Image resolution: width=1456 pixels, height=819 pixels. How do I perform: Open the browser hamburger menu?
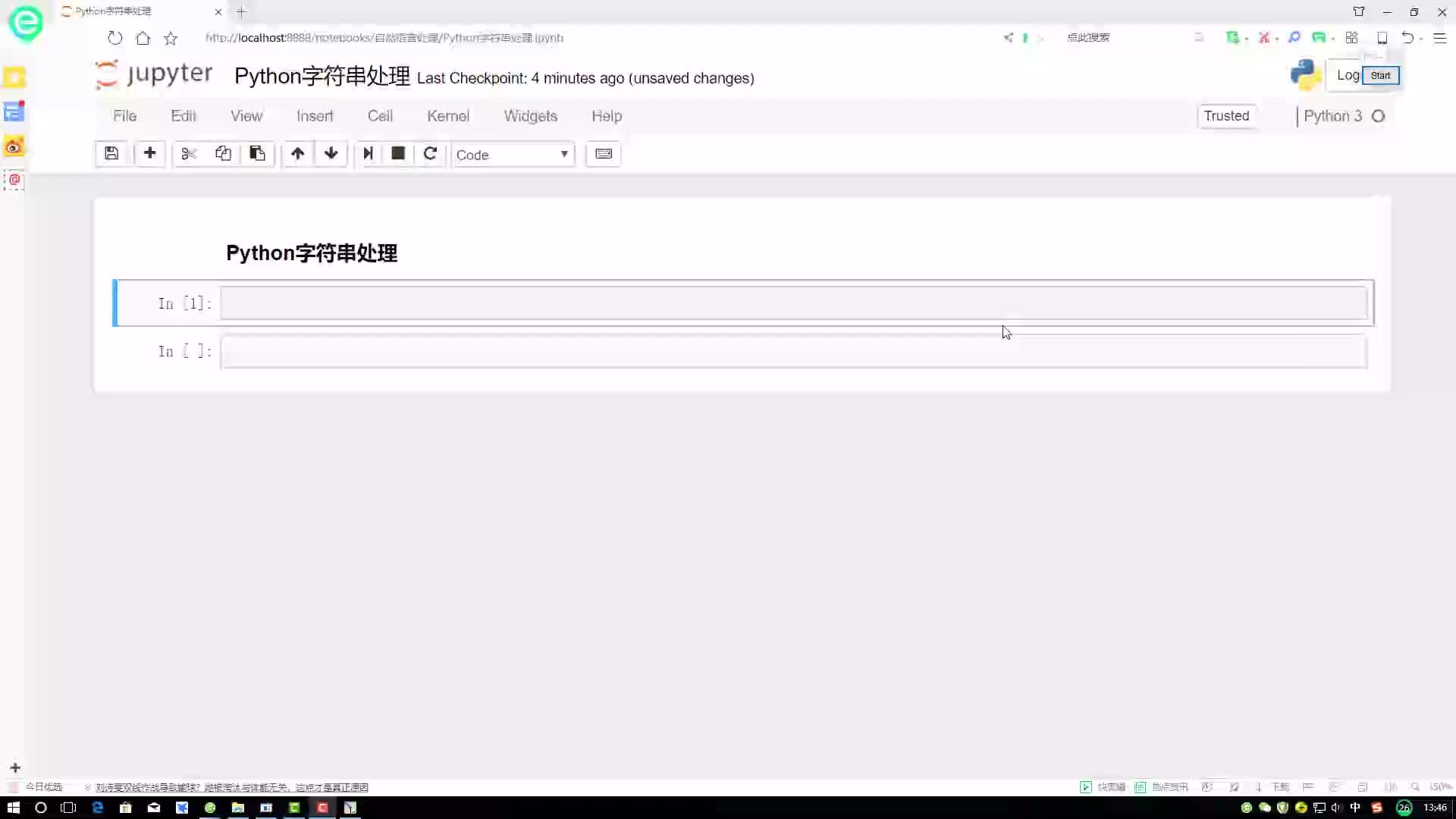(x=1440, y=38)
